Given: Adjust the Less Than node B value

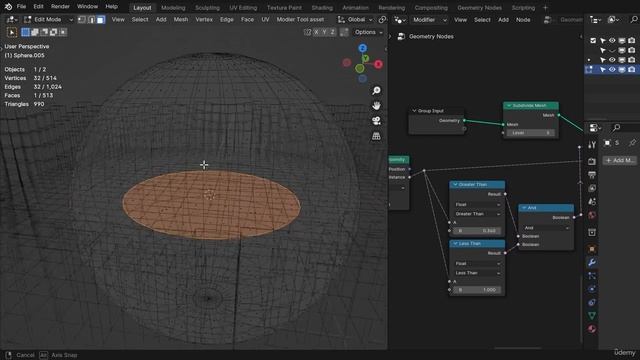Looking at the screenshot, I should pyautogui.click(x=477, y=290).
